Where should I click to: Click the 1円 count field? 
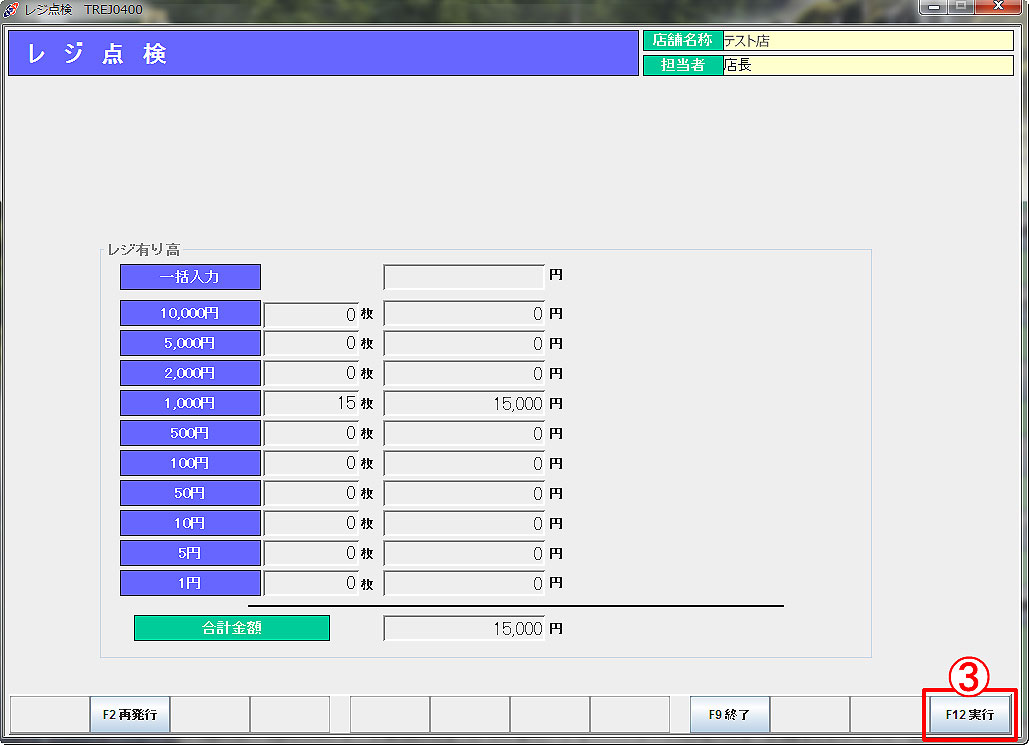[311, 583]
